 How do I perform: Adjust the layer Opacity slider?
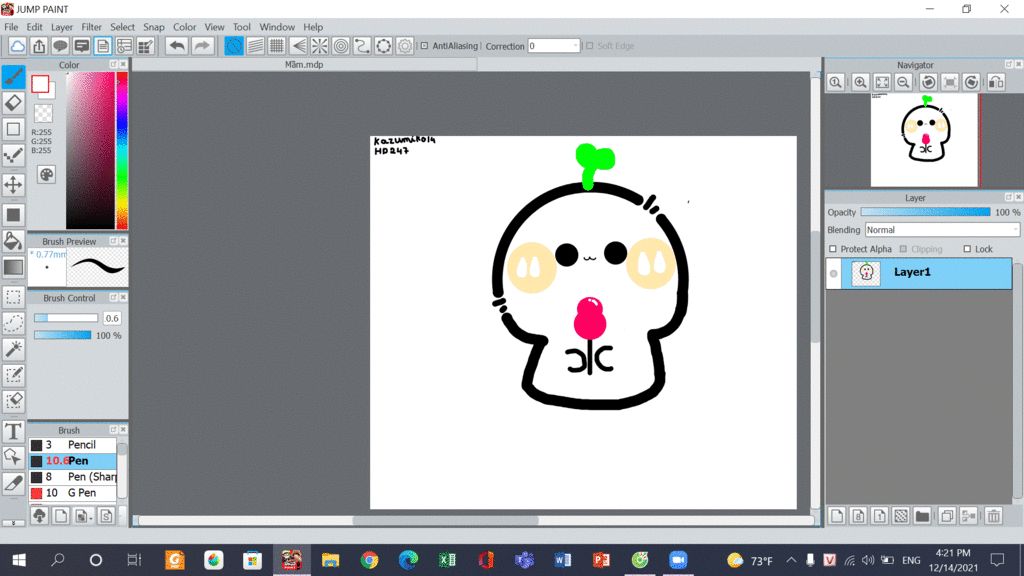click(x=925, y=212)
